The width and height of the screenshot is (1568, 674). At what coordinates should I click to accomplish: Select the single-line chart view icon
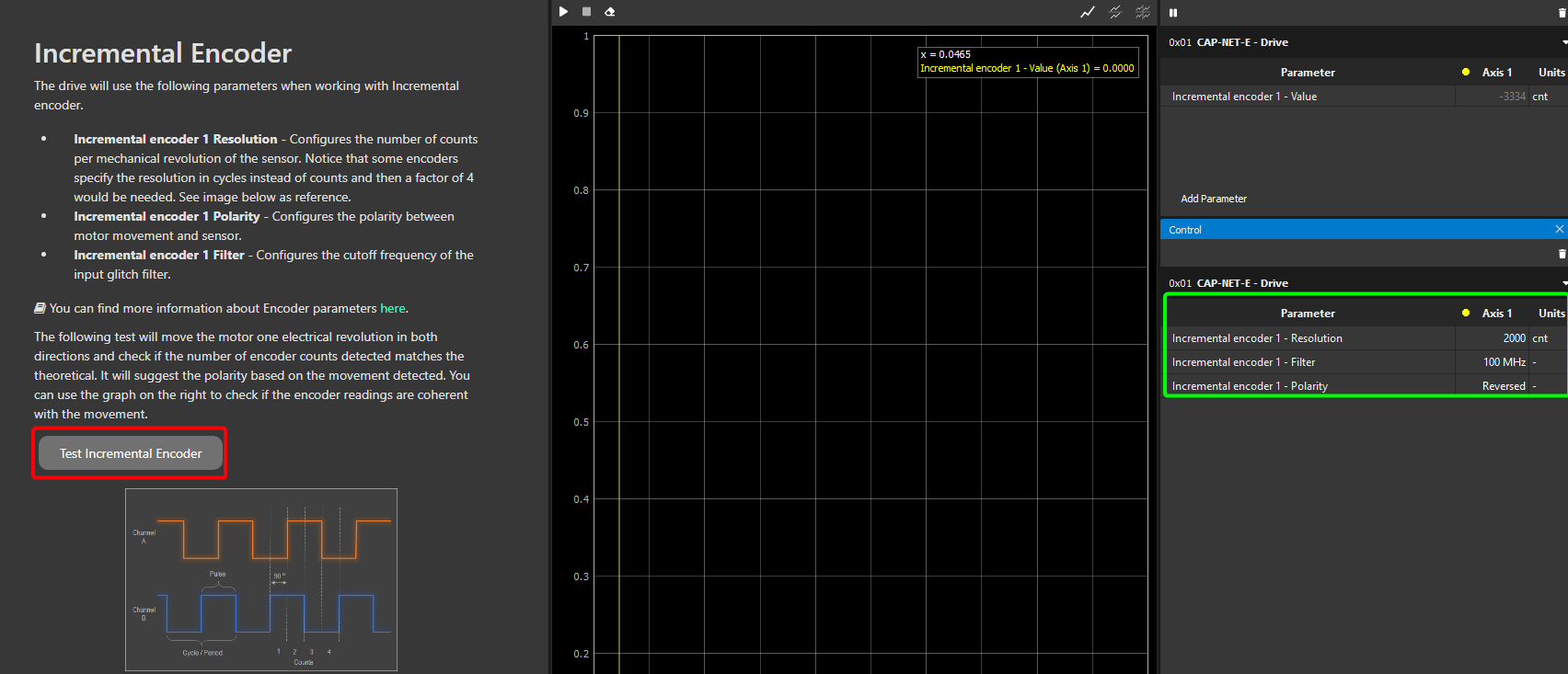(1088, 12)
